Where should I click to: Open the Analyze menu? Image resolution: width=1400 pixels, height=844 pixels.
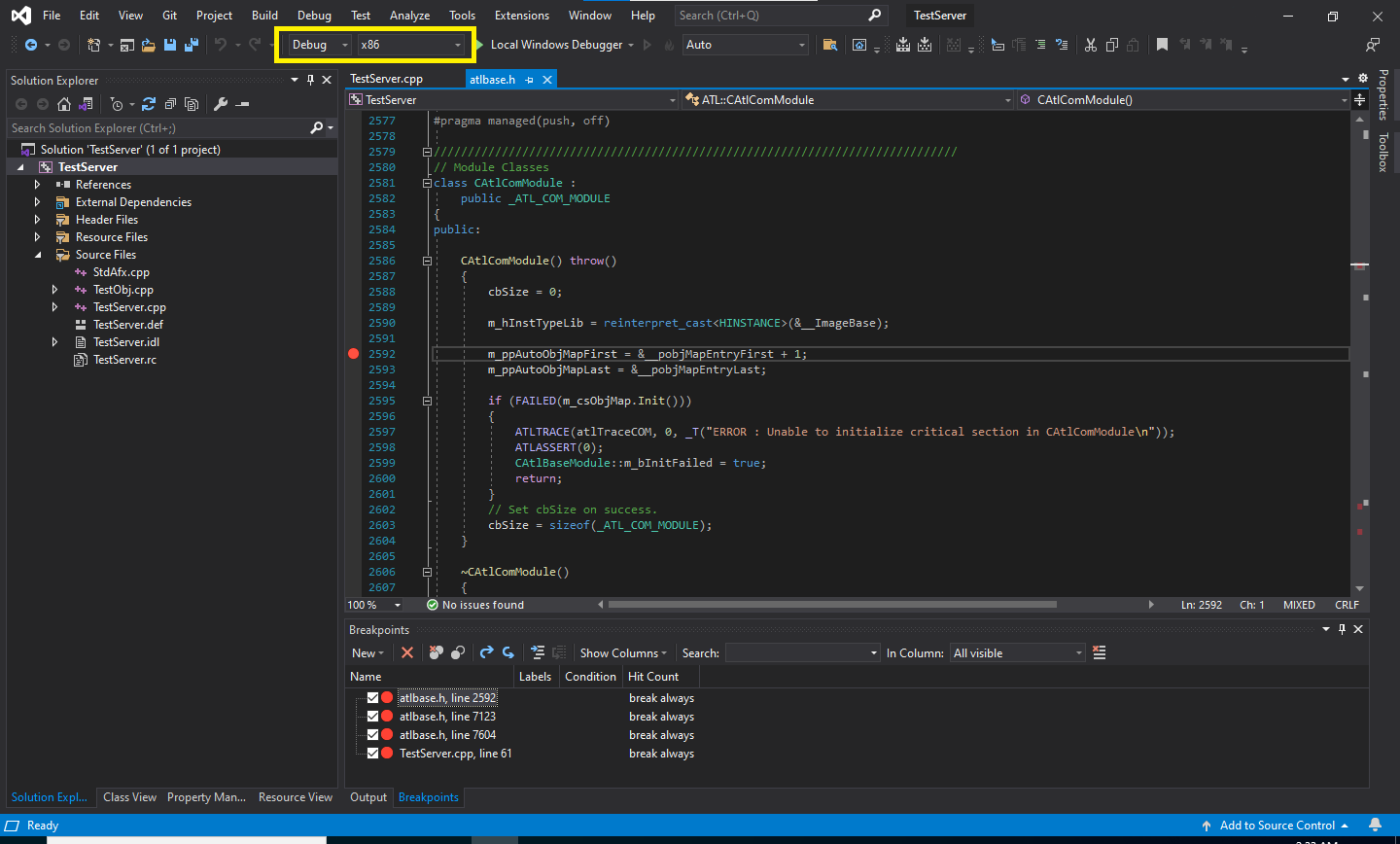(409, 16)
